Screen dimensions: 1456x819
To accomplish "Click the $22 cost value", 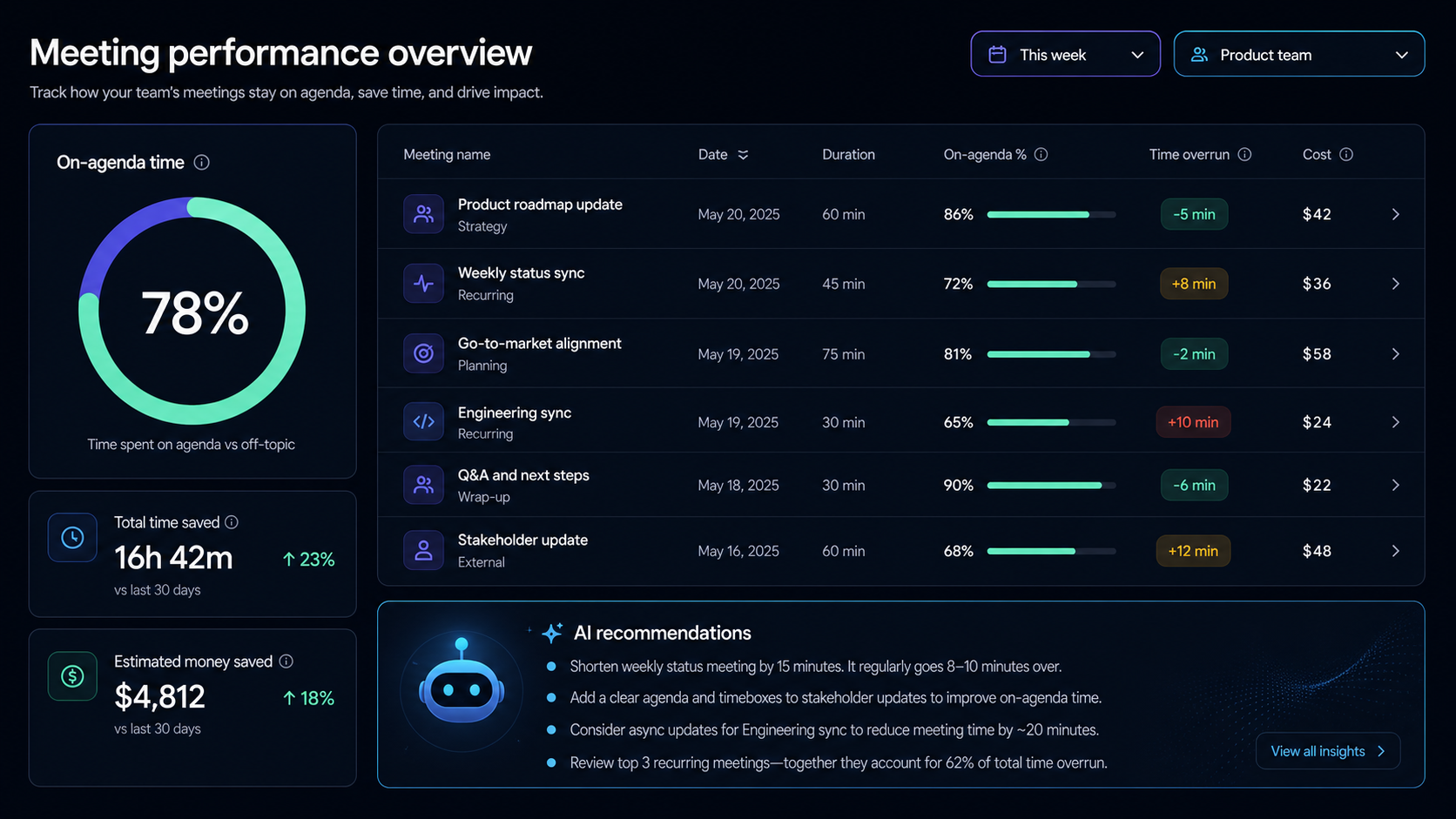I will tap(1317, 485).
